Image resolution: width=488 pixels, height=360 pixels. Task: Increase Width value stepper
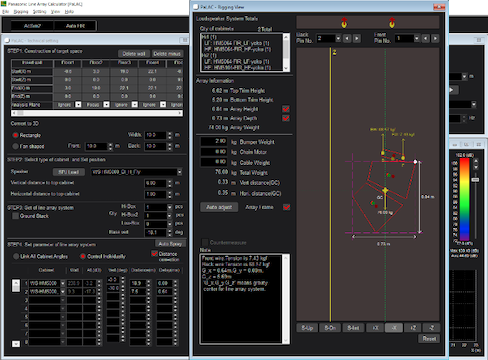coord(170,133)
